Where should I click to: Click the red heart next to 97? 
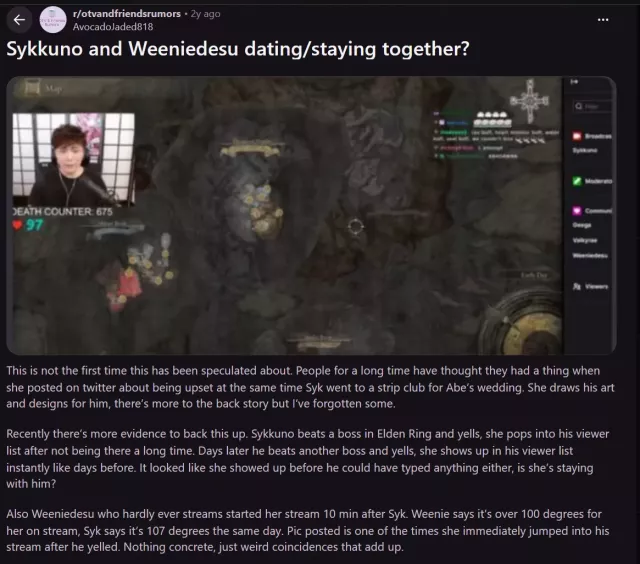[x=17, y=224]
